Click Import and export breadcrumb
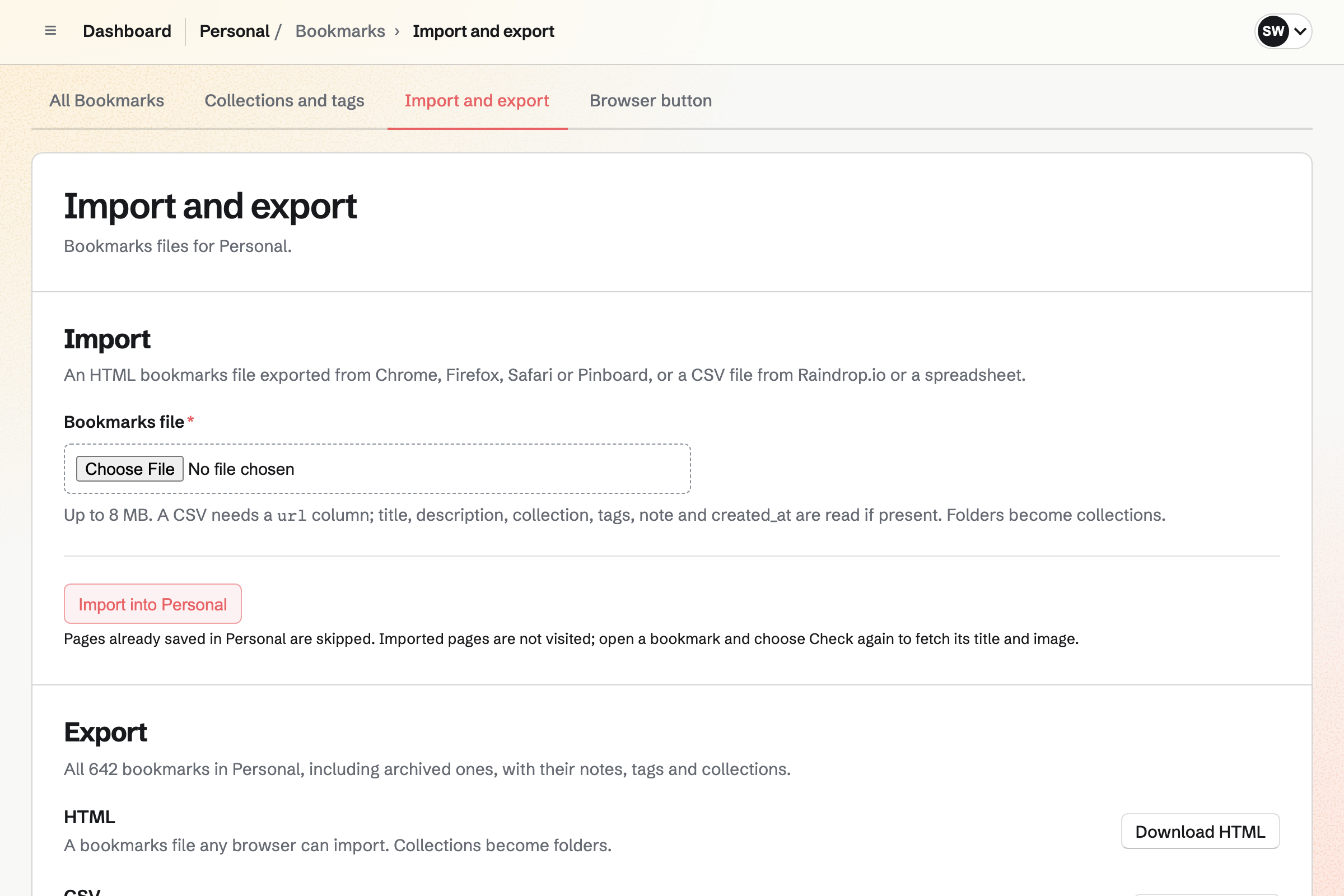The image size is (1344, 896). point(483,31)
